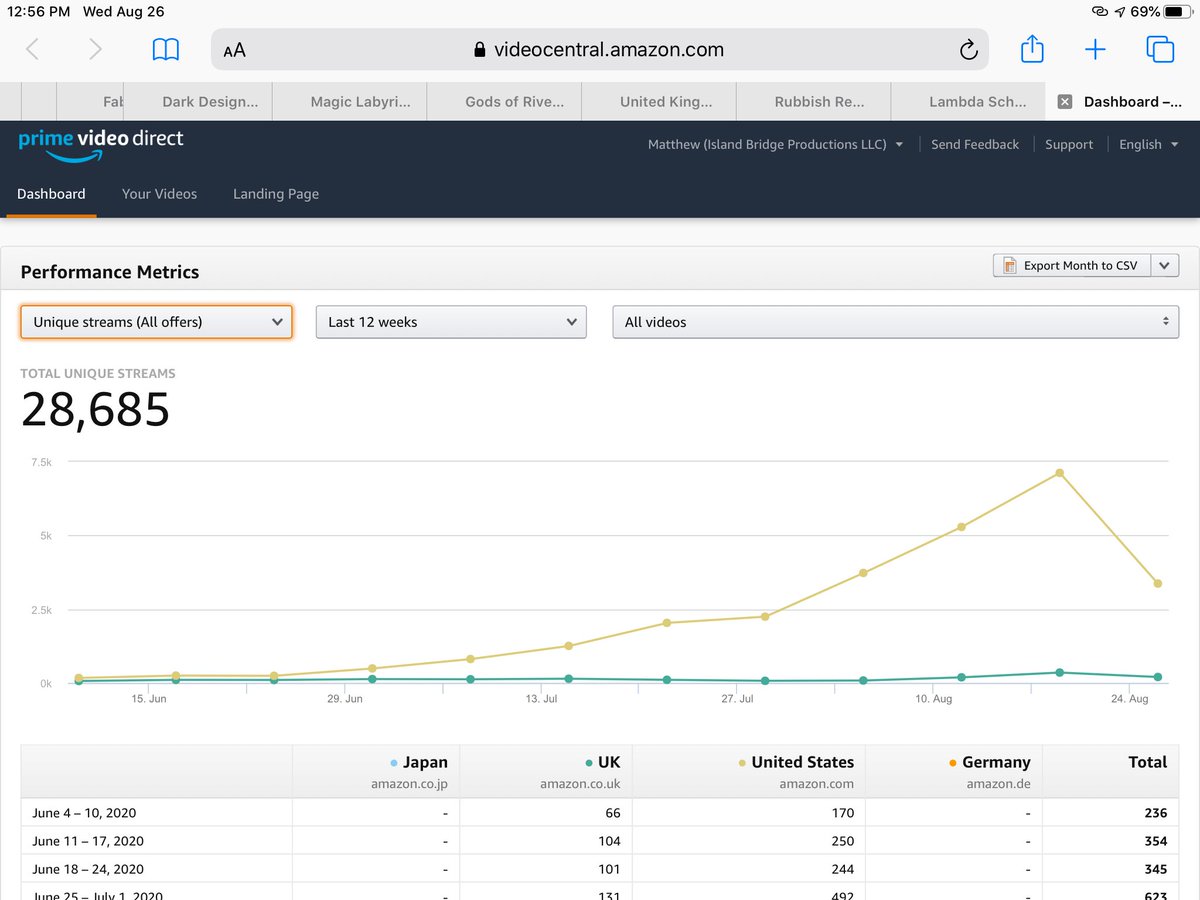Click the peak United States data point
The width and height of the screenshot is (1200, 900).
coord(1059,473)
